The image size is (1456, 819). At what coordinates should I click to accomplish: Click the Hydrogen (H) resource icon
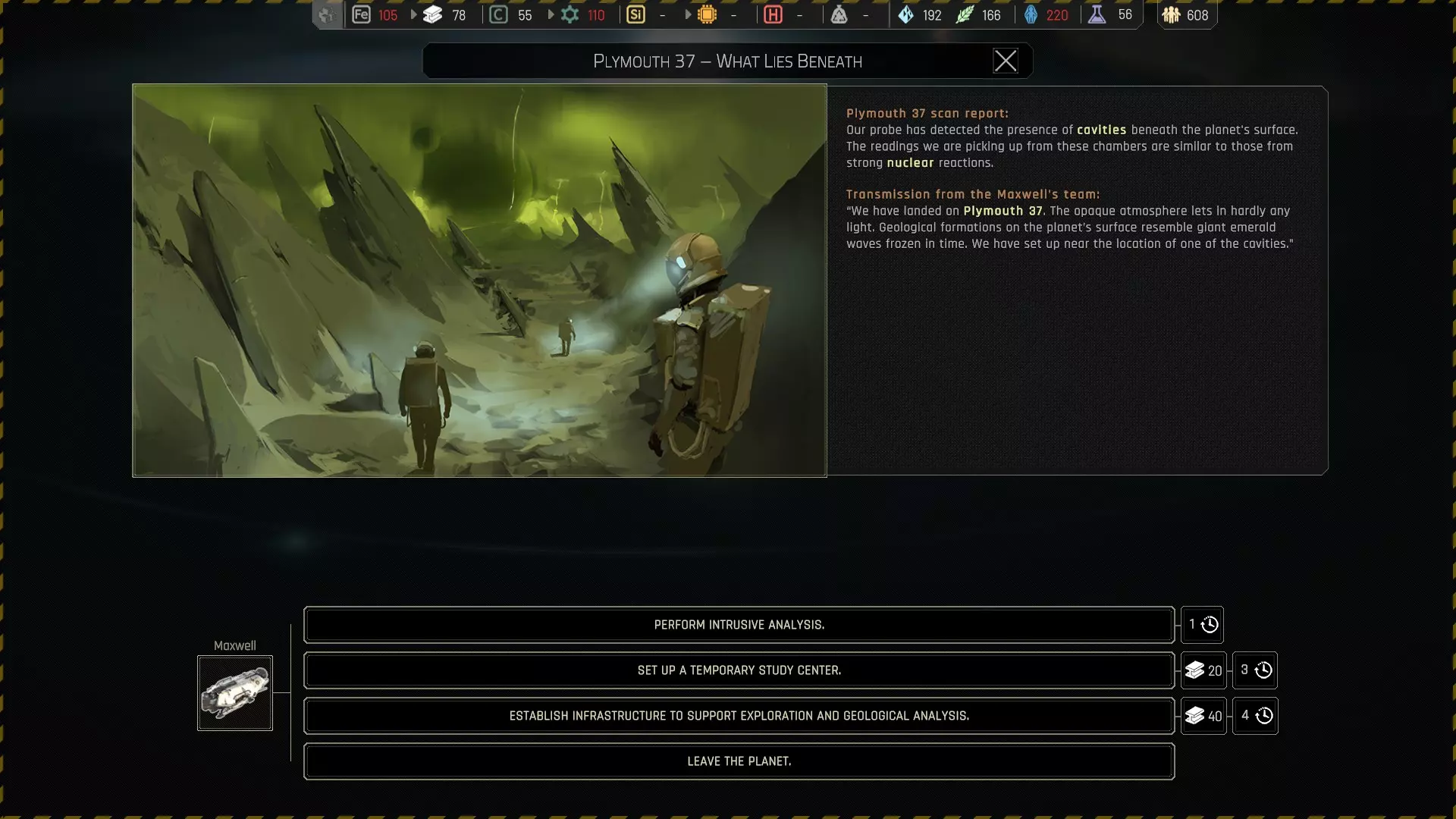click(x=773, y=14)
